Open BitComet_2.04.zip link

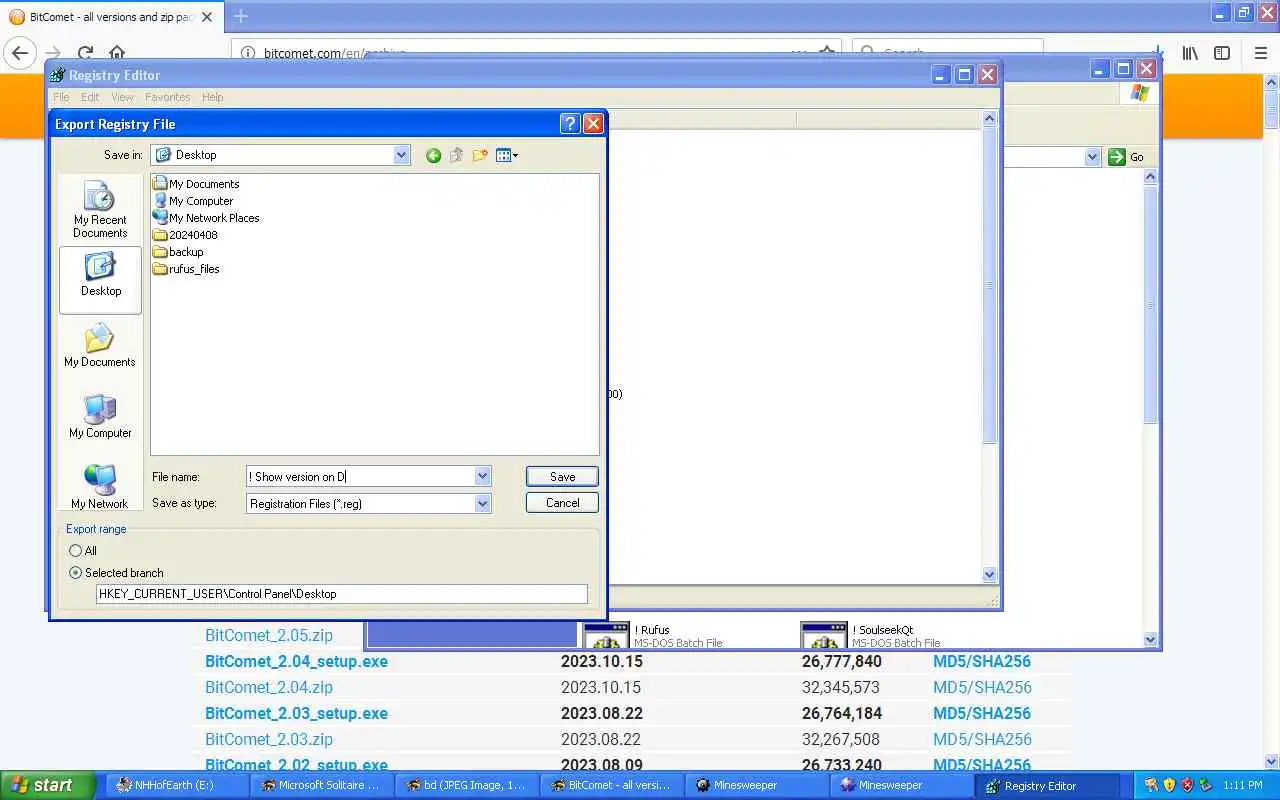269,687
